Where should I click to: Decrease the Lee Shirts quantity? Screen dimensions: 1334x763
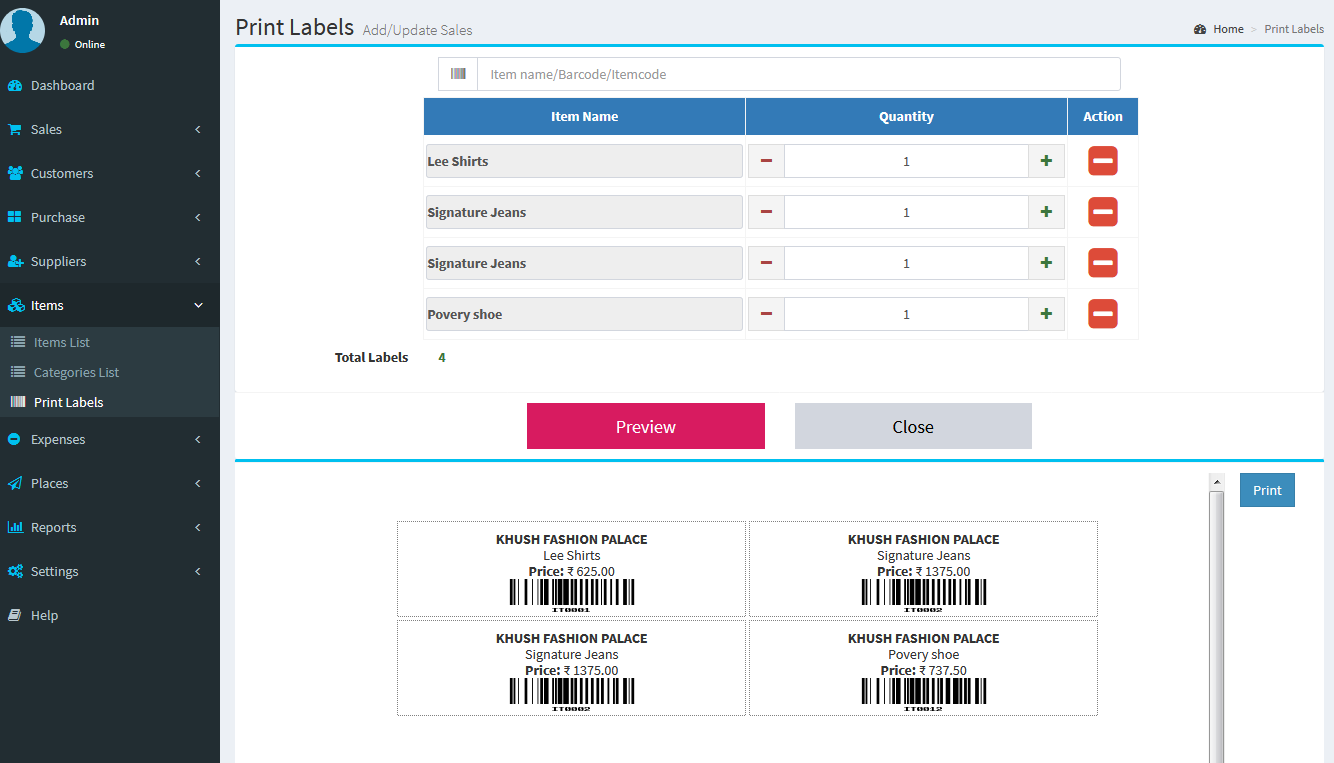coord(766,161)
